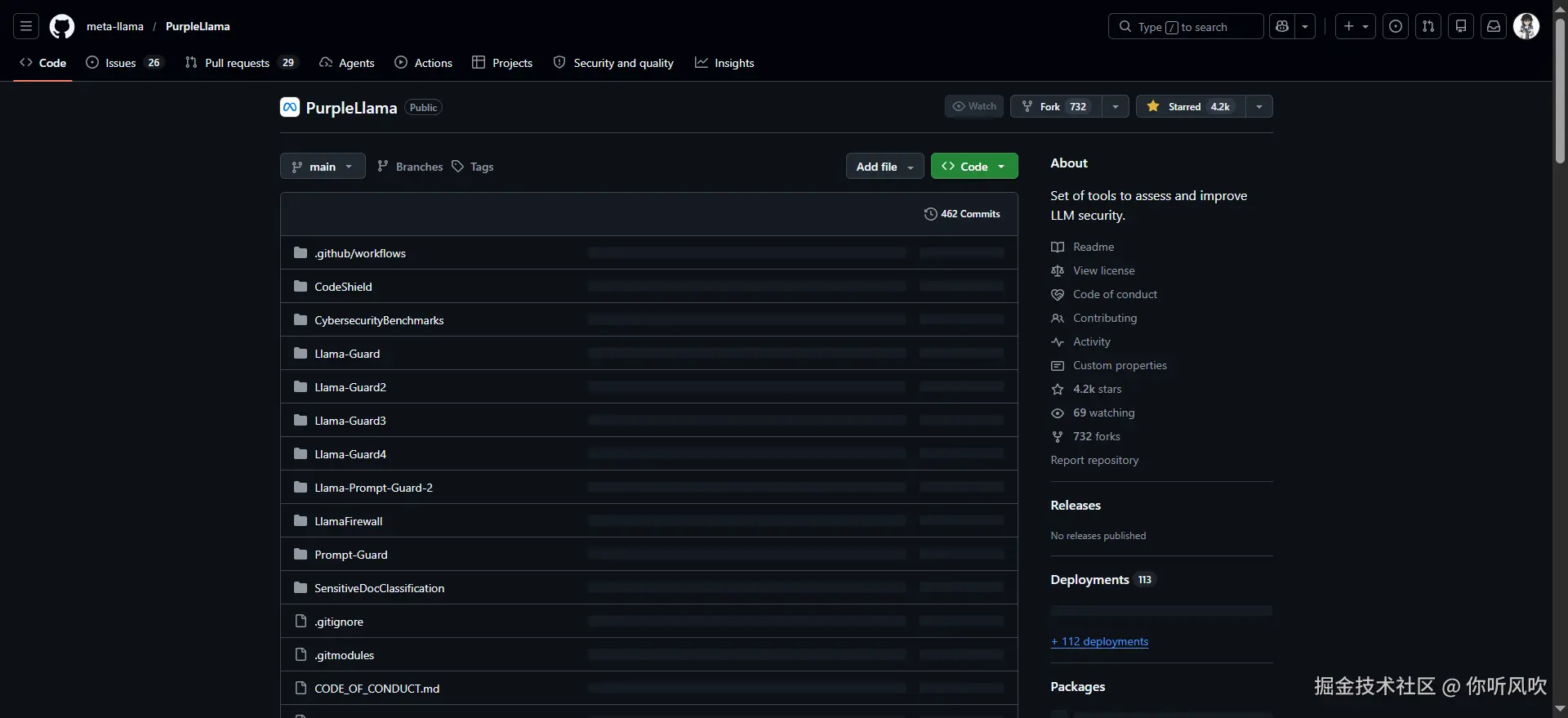Image resolution: width=1568 pixels, height=718 pixels.
Task: Open the user avatar menu
Action: pos(1526,26)
